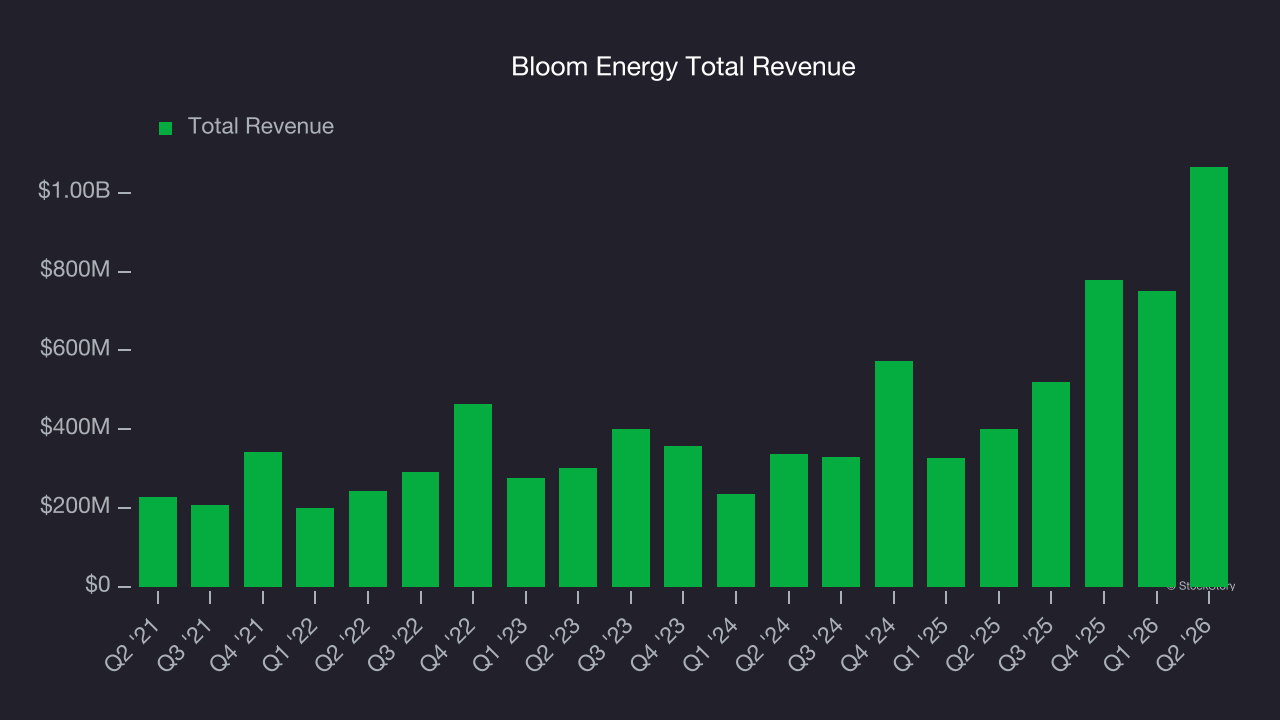Select the Q4 '25 revenue bar

(1104, 433)
